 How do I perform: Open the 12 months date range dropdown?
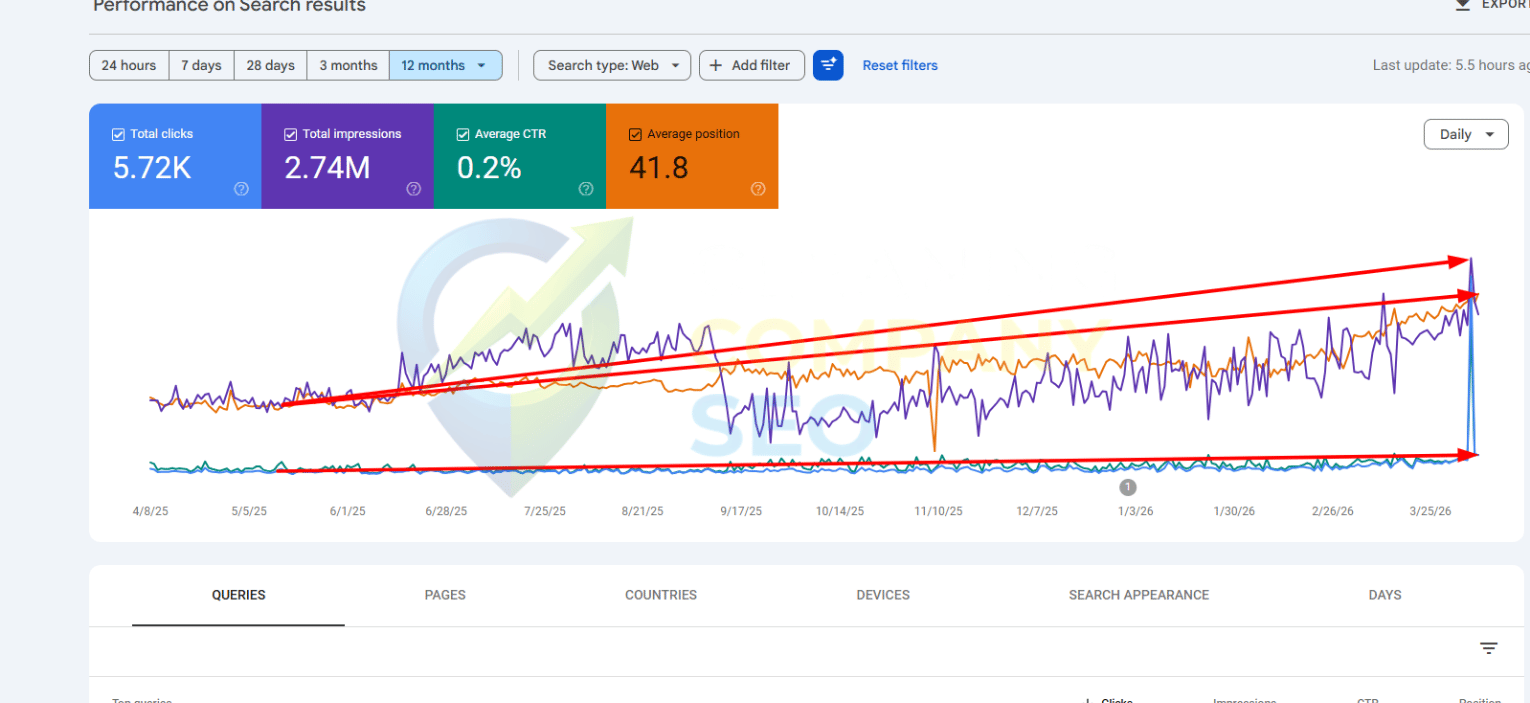click(446, 65)
